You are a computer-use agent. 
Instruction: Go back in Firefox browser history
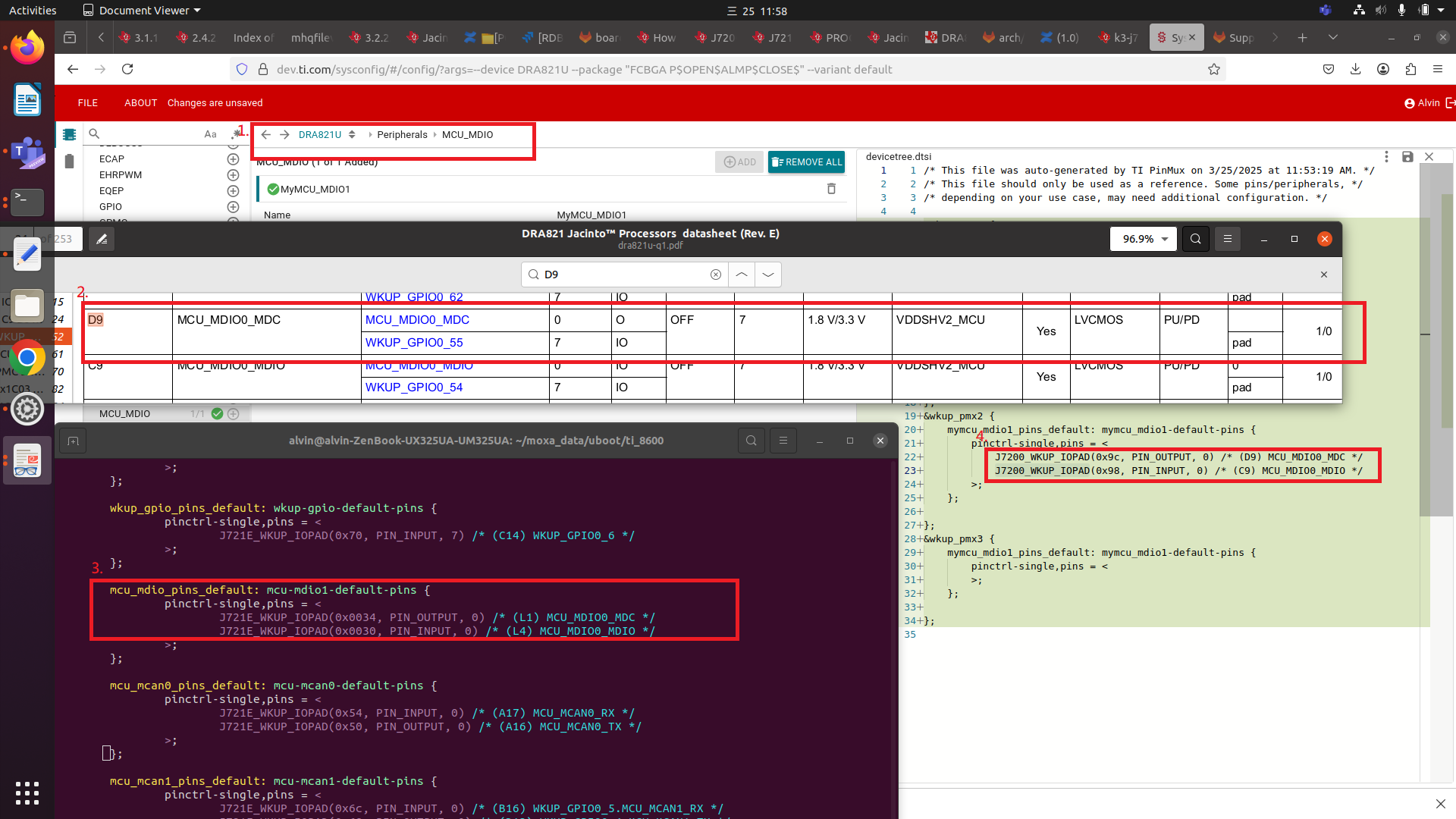[x=73, y=69]
